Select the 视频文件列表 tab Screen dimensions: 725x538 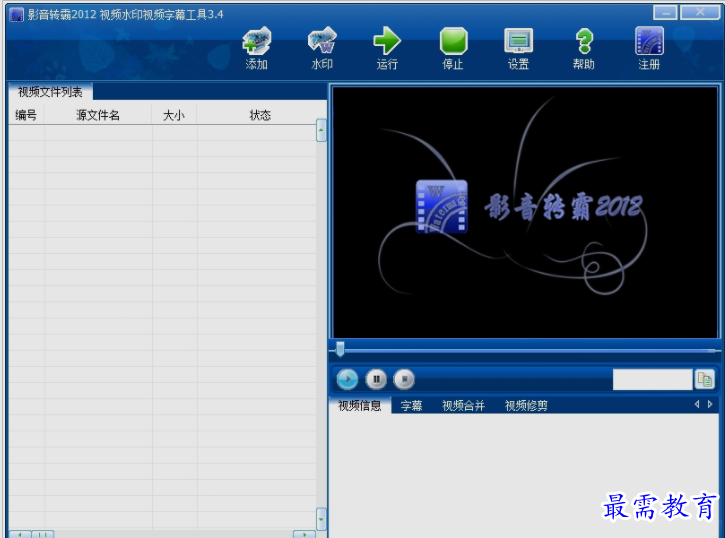point(50,92)
